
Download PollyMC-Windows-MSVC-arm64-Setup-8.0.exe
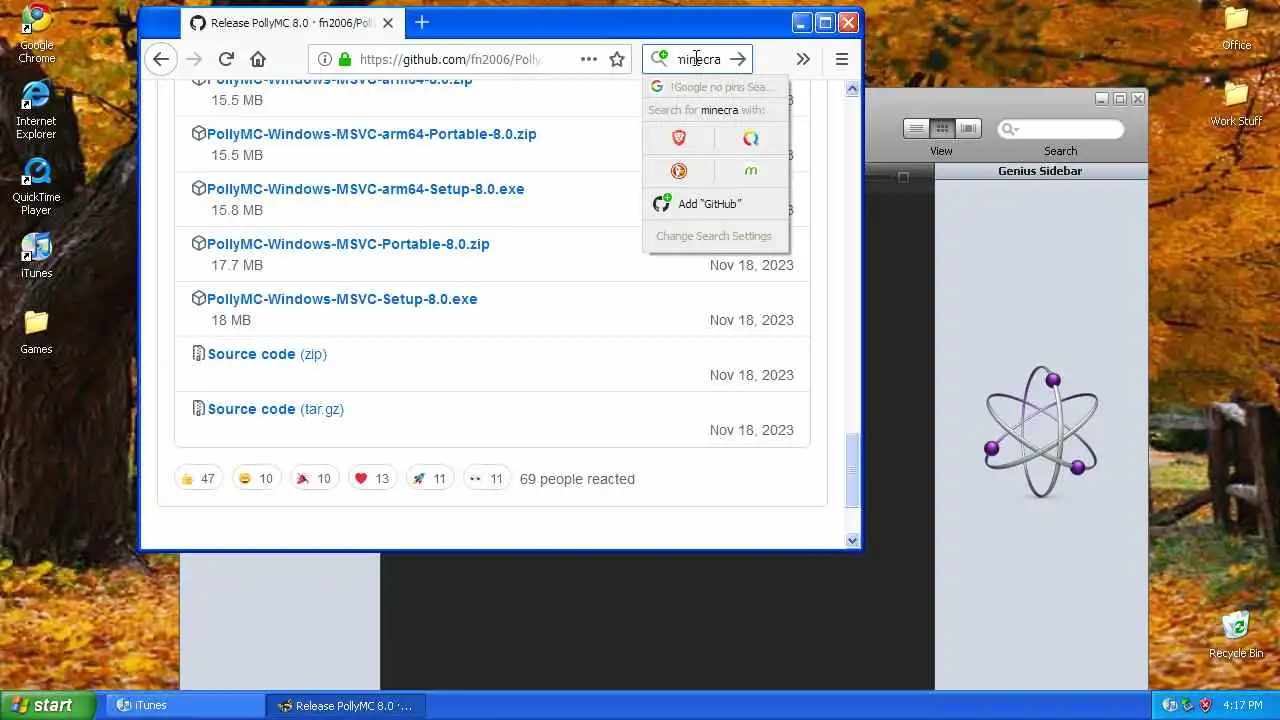coord(365,189)
